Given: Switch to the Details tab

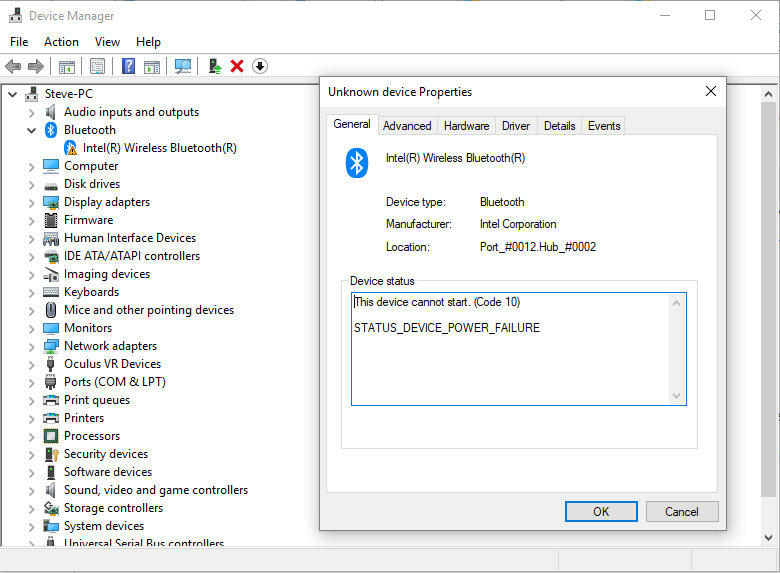Looking at the screenshot, I should click(560, 126).
